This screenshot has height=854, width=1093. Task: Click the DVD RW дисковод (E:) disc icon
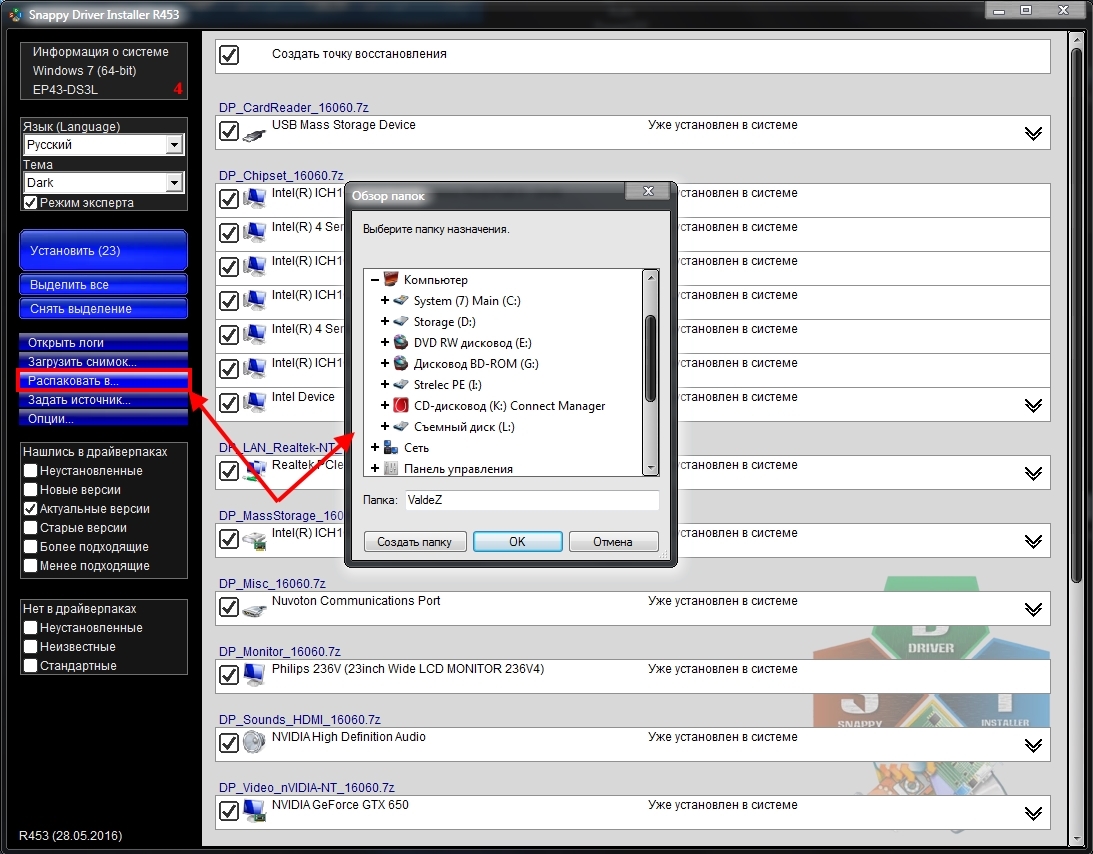tap(401, 342)
